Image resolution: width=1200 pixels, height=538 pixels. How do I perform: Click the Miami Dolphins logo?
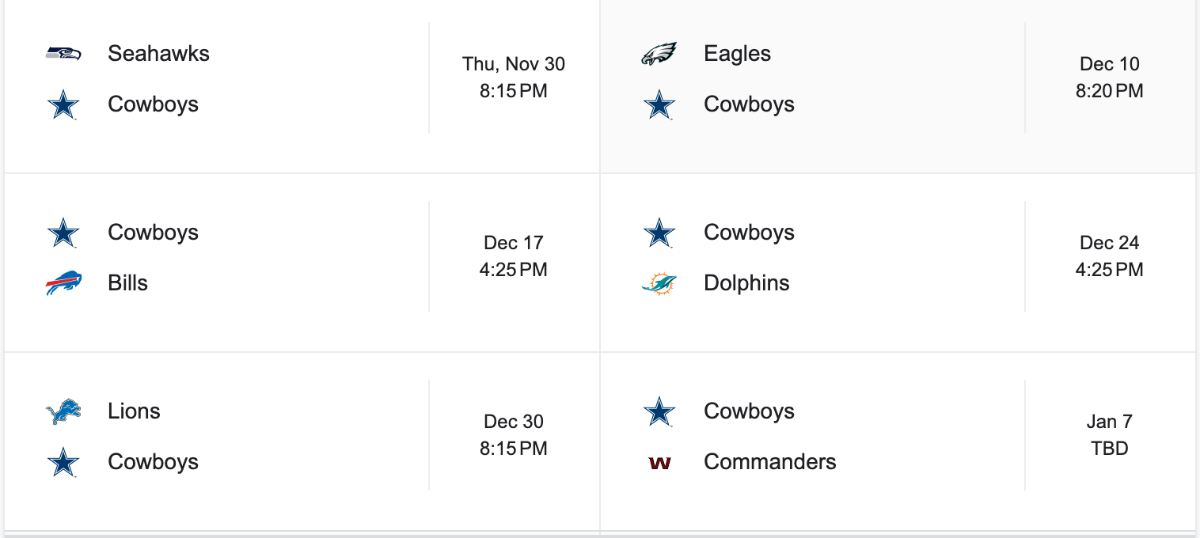point(659,283)
